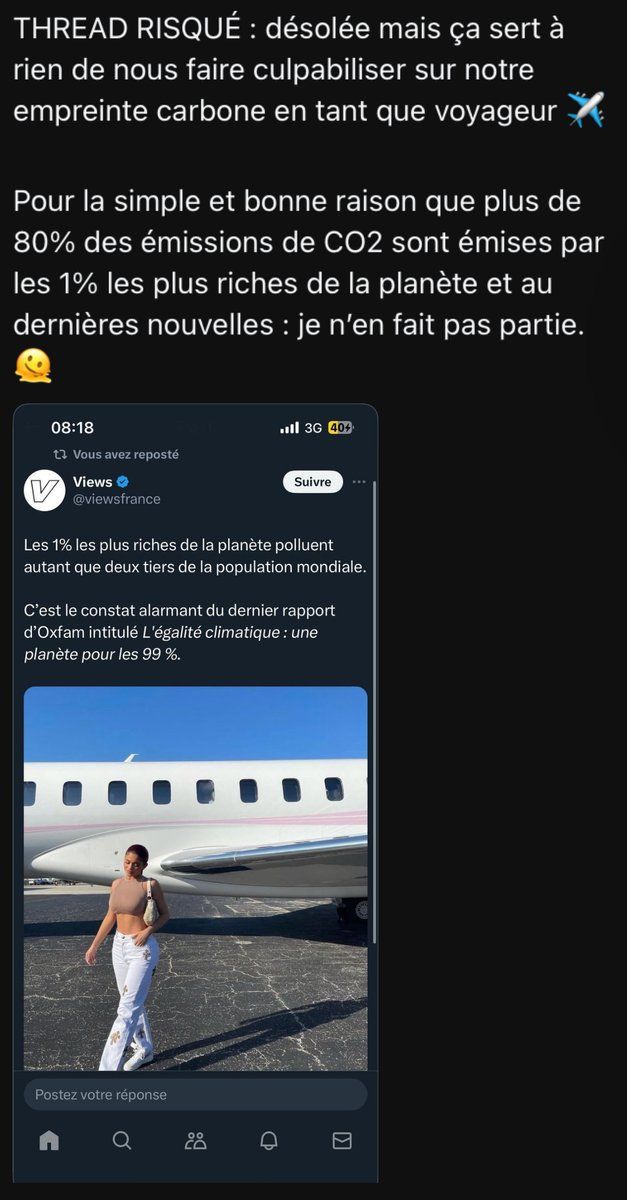
Task: Tap the 08:18 clock in the status bar
Action: (x=72, y=428)
